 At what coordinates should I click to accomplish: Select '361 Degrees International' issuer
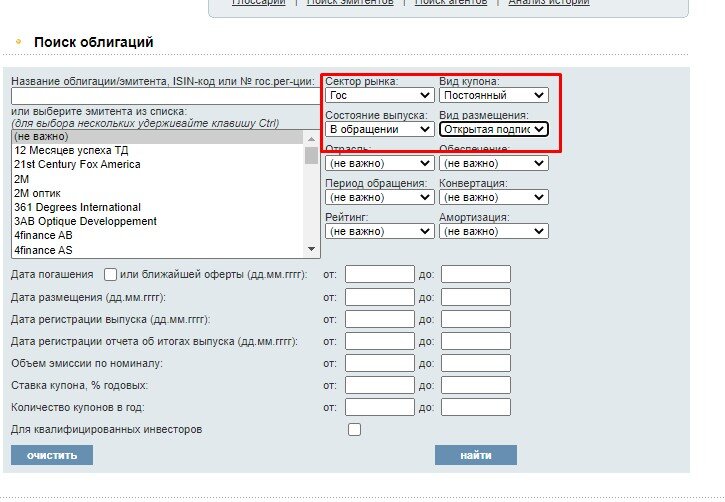click(x=158, y=208)
